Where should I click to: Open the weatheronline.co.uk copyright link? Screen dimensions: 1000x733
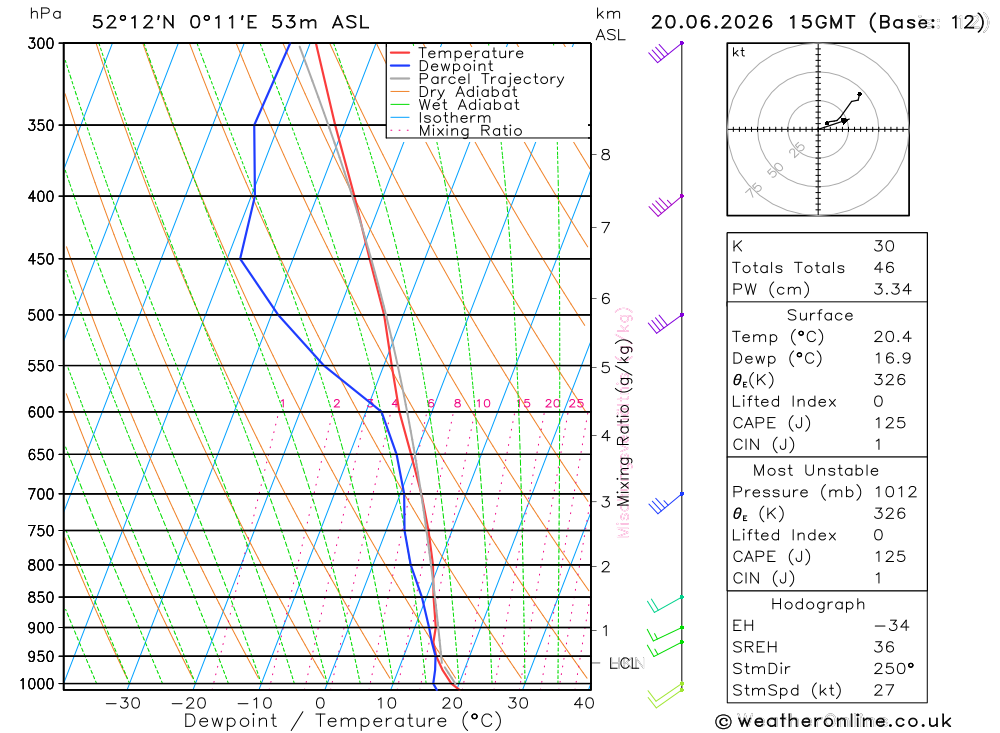click(834, 722)
